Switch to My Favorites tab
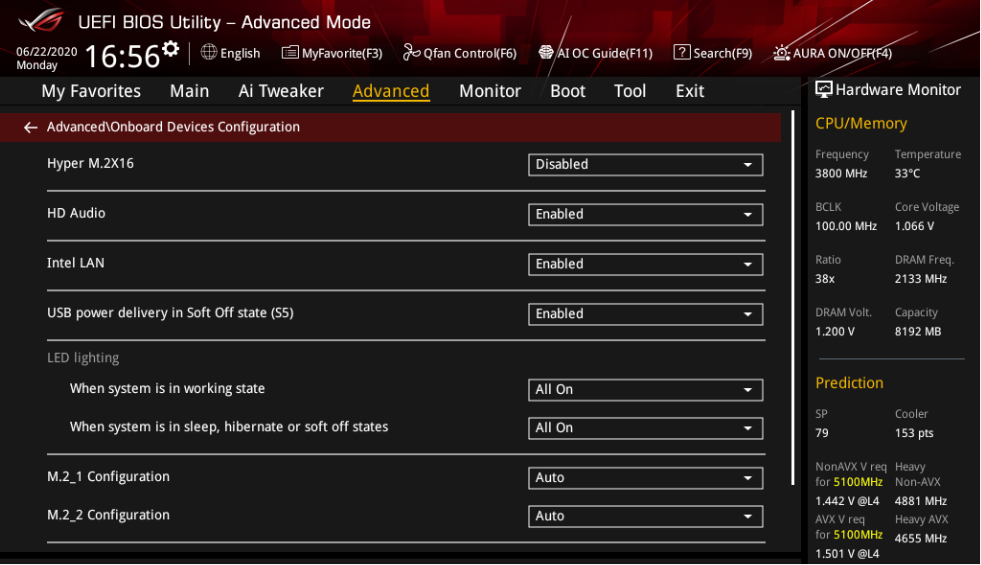This screenshot has width=981, height=565. pyautogui.click(x=91, y=91)
